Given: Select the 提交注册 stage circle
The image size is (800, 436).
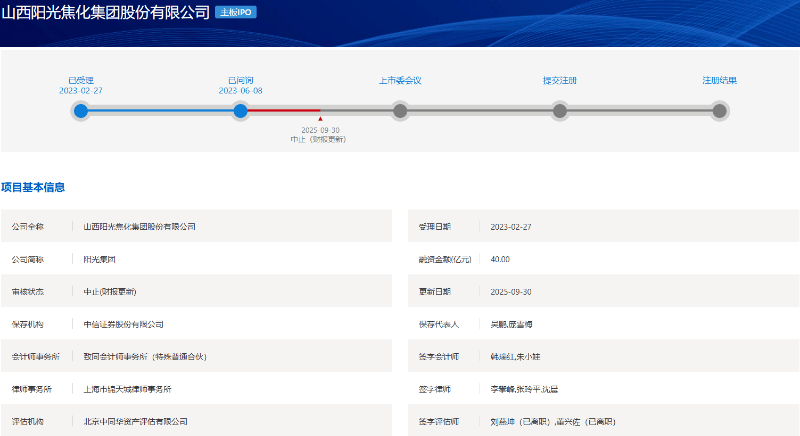Looking at the screenshot, I should click(x=560, y=111).
